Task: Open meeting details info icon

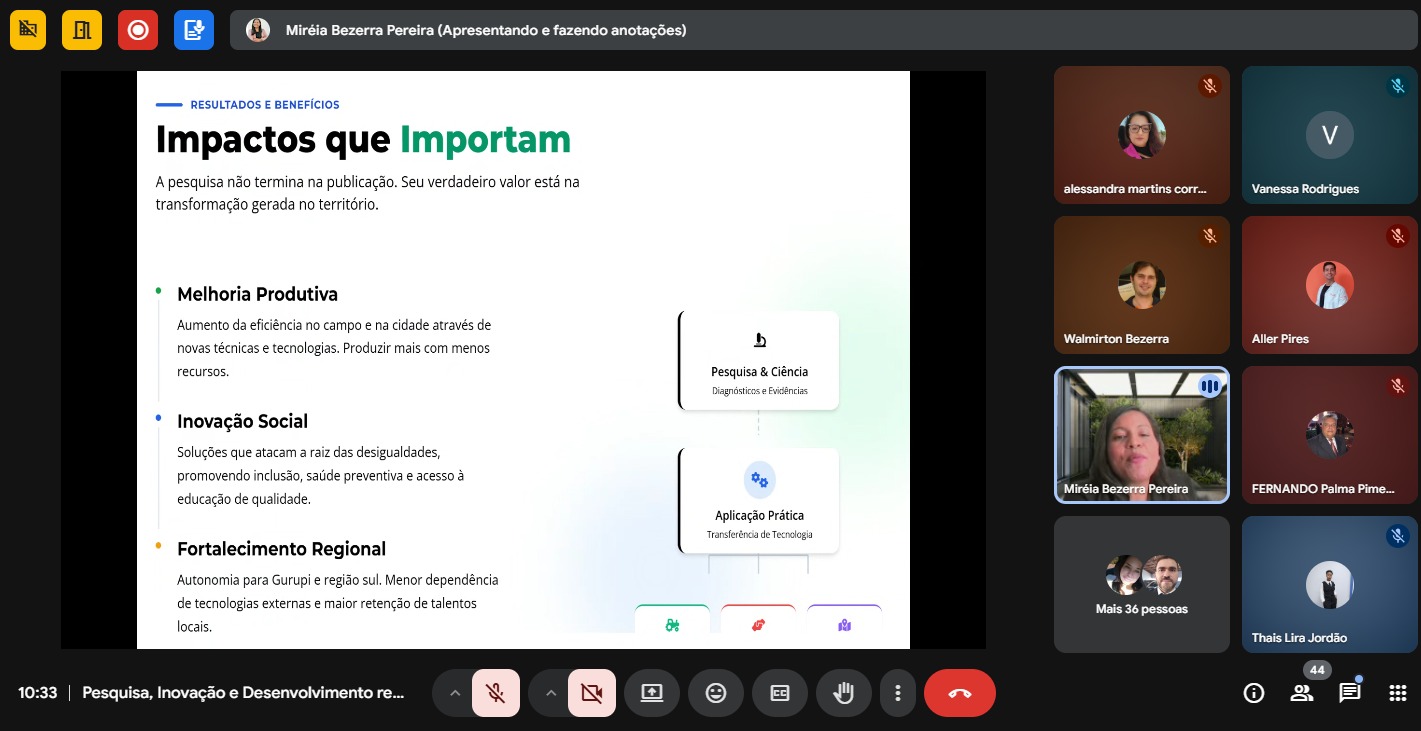Action: click(x=1253, y=693)
